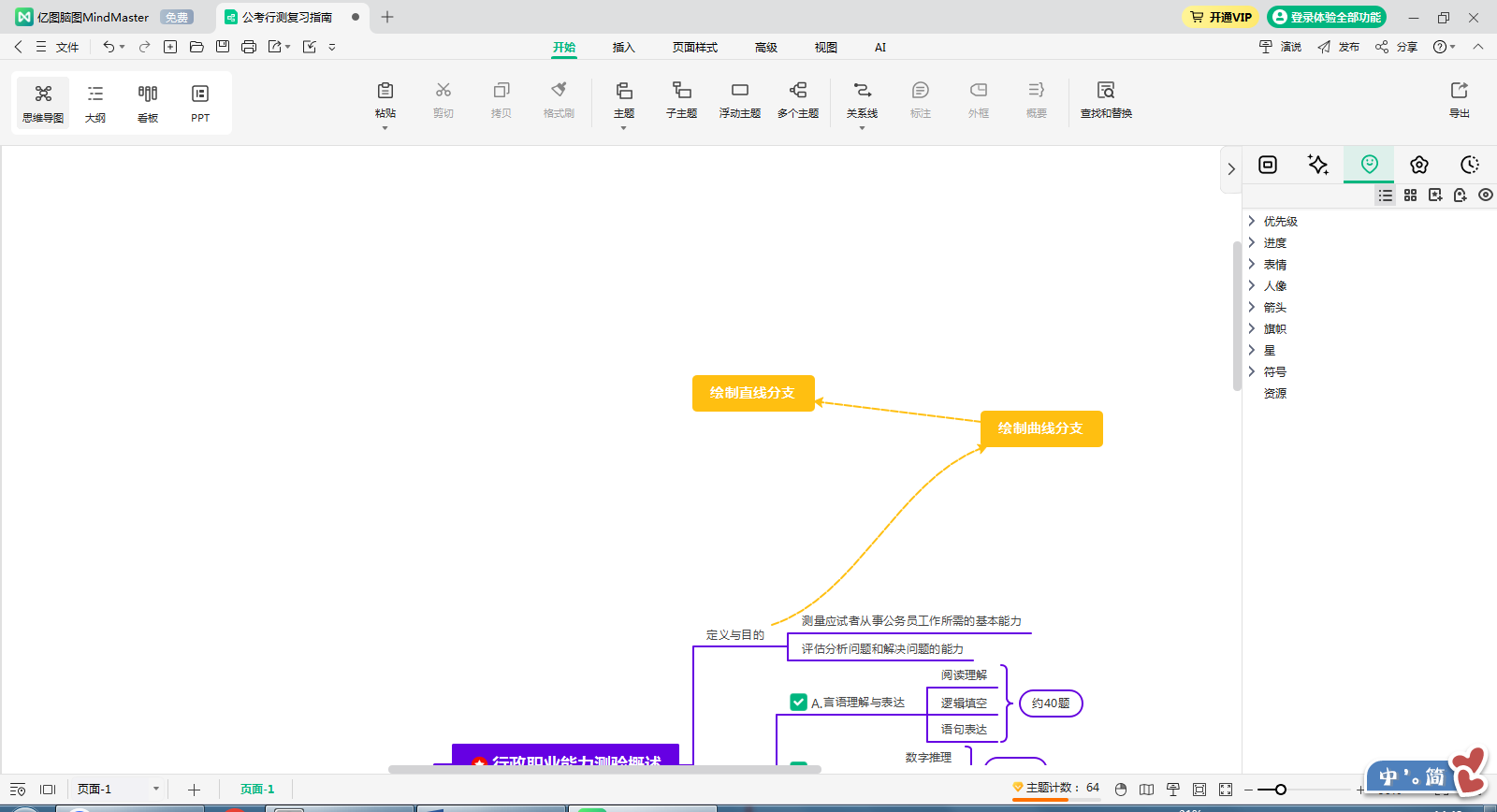Toggle the mark panel list view
Screen dimensions: 1497x812
pyautogui.click(x=1386, y=196)
